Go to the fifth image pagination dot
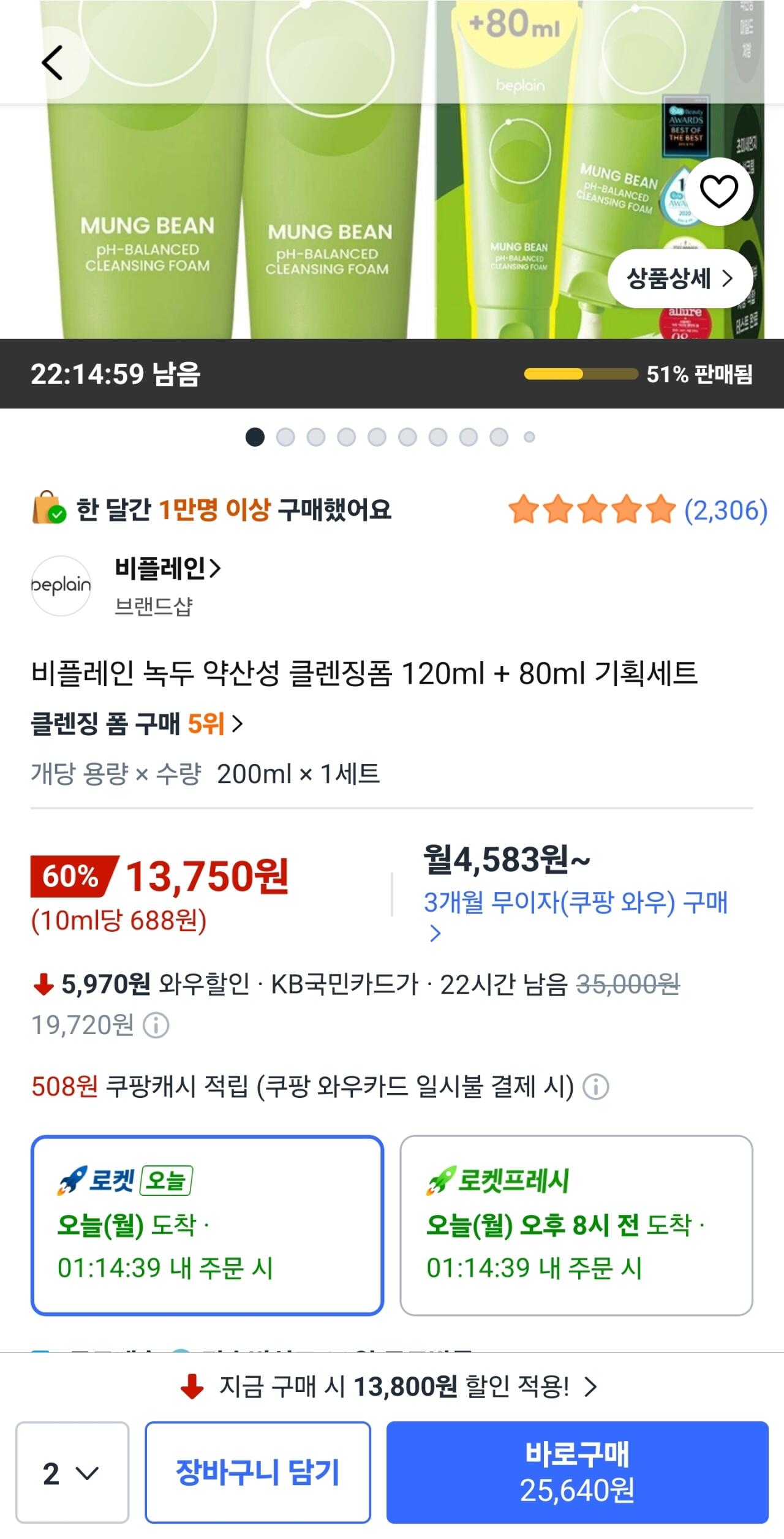The height and width of the screenshot is (1539, 784). click(377, 437)
